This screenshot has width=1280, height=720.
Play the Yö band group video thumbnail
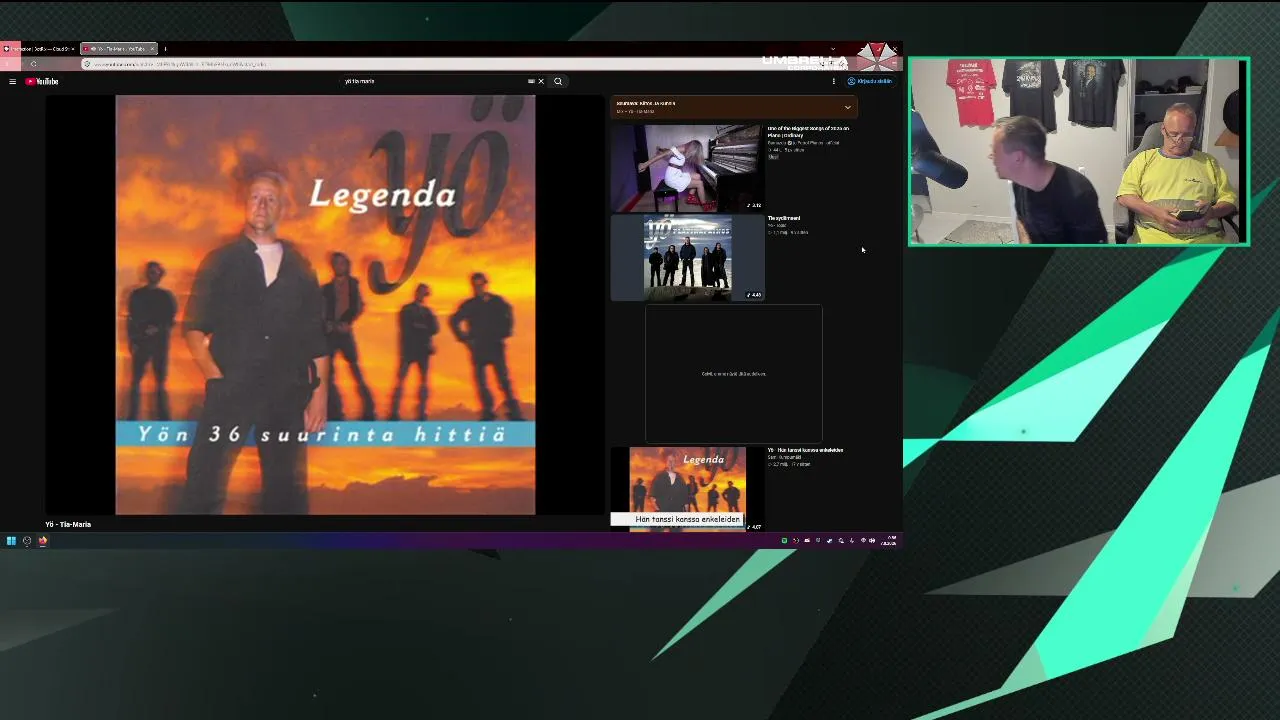[x=687, y=258]
